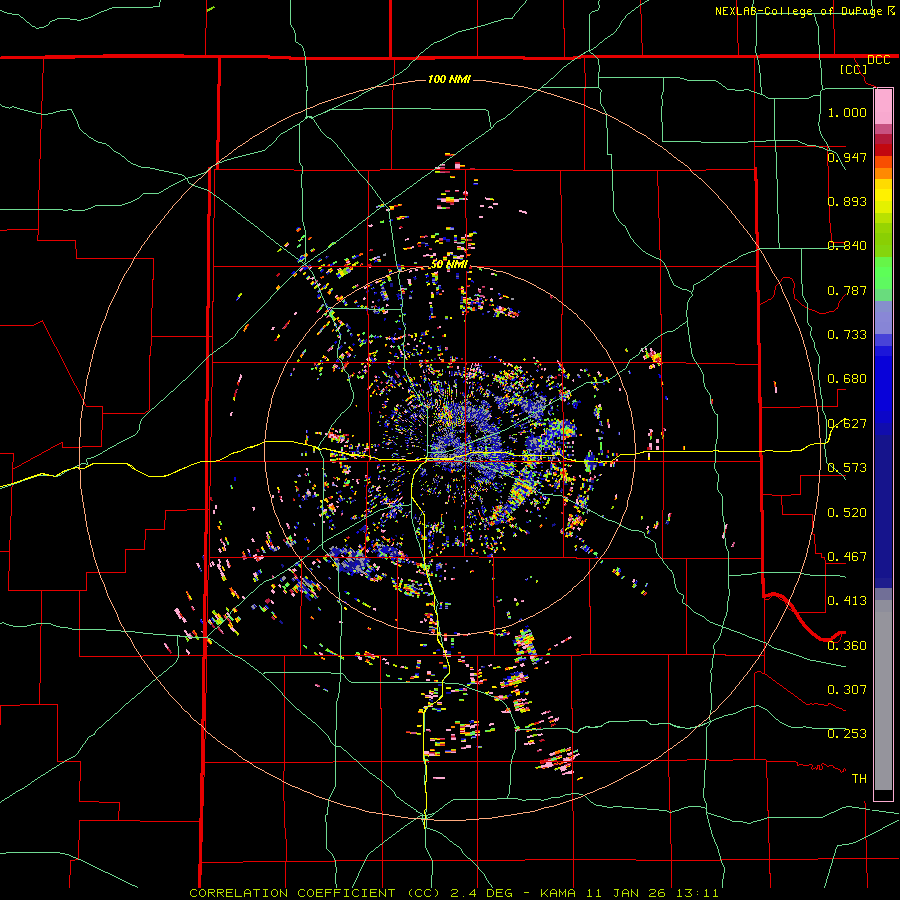900x900 pixels.
Task: Select the 0.840 legend value
Action: click(x=847, y=246)
